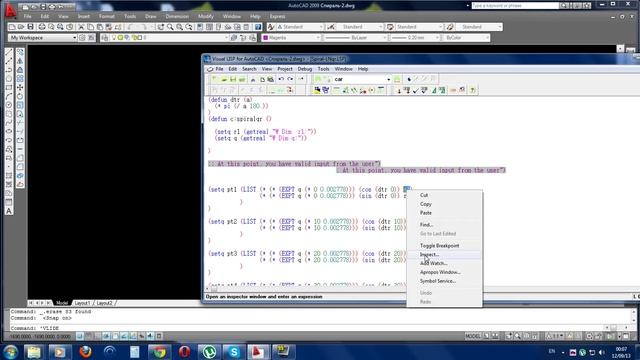The image size is (640, 360).
Task: Click the Plot print icon in AutoCAD toolbar
Action: (x=42, y=27)
